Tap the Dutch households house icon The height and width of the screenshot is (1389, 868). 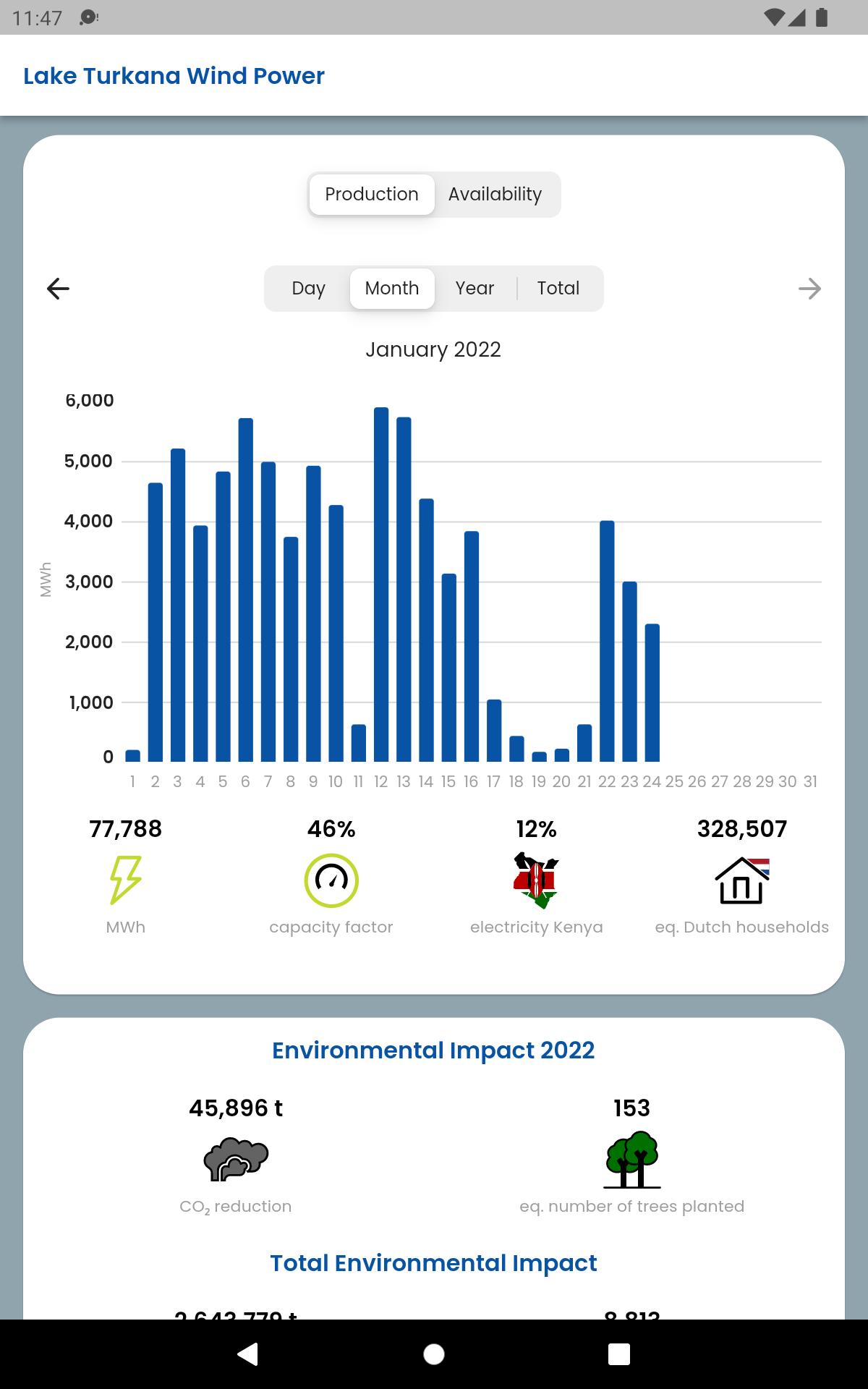click(x=742, y=880)
